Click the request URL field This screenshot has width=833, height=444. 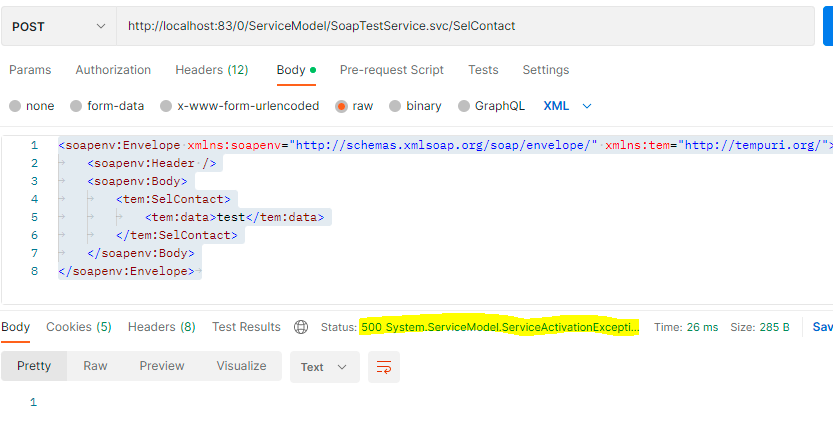[x=465, y=26]
